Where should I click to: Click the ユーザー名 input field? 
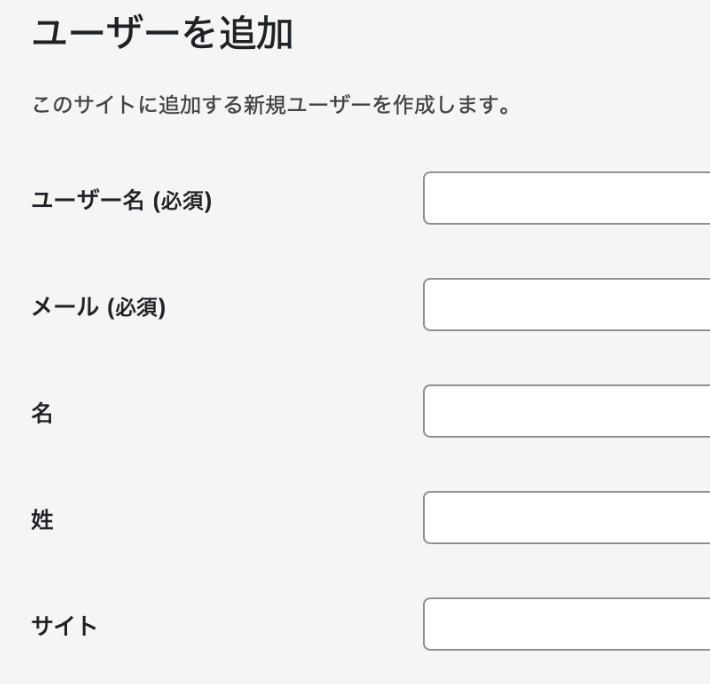(x=566, y=198)
